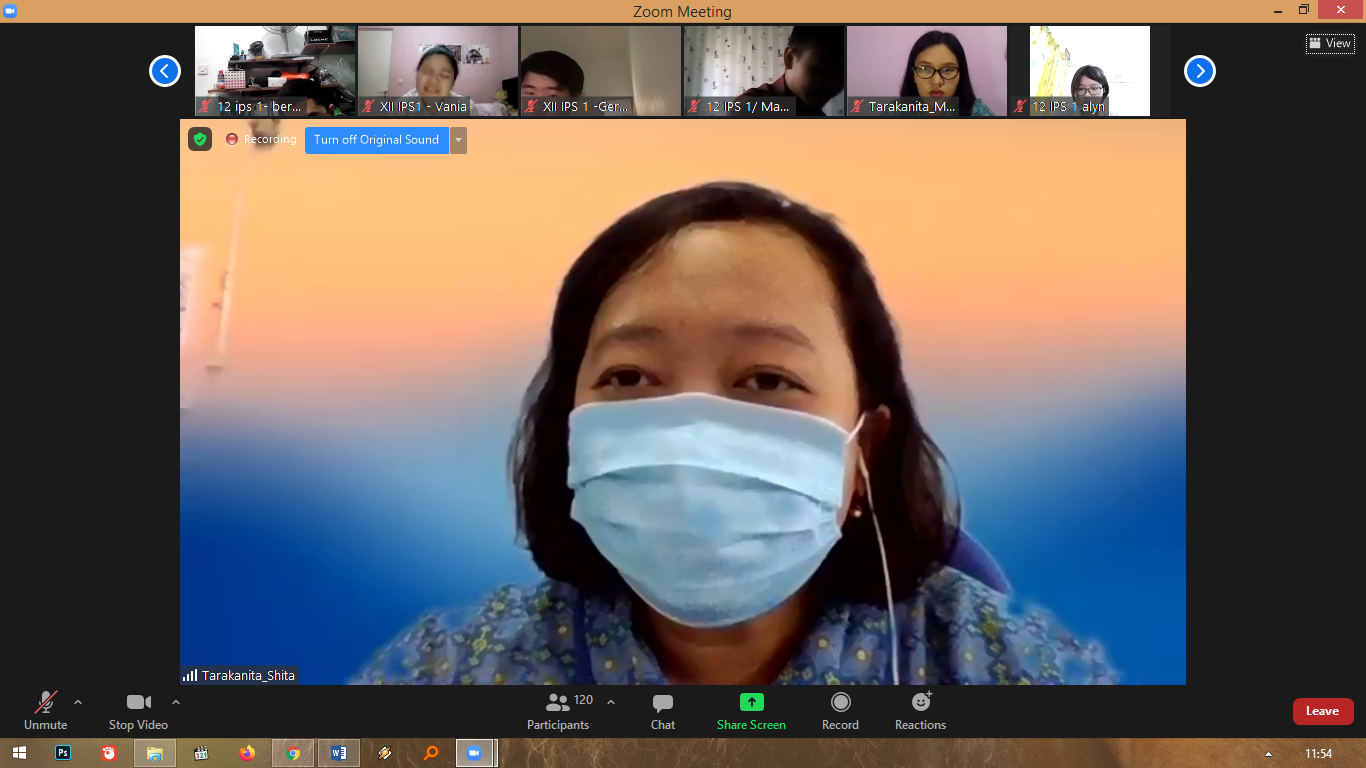Open Reactions menu
1366x768 pixels.
(920, 711)
